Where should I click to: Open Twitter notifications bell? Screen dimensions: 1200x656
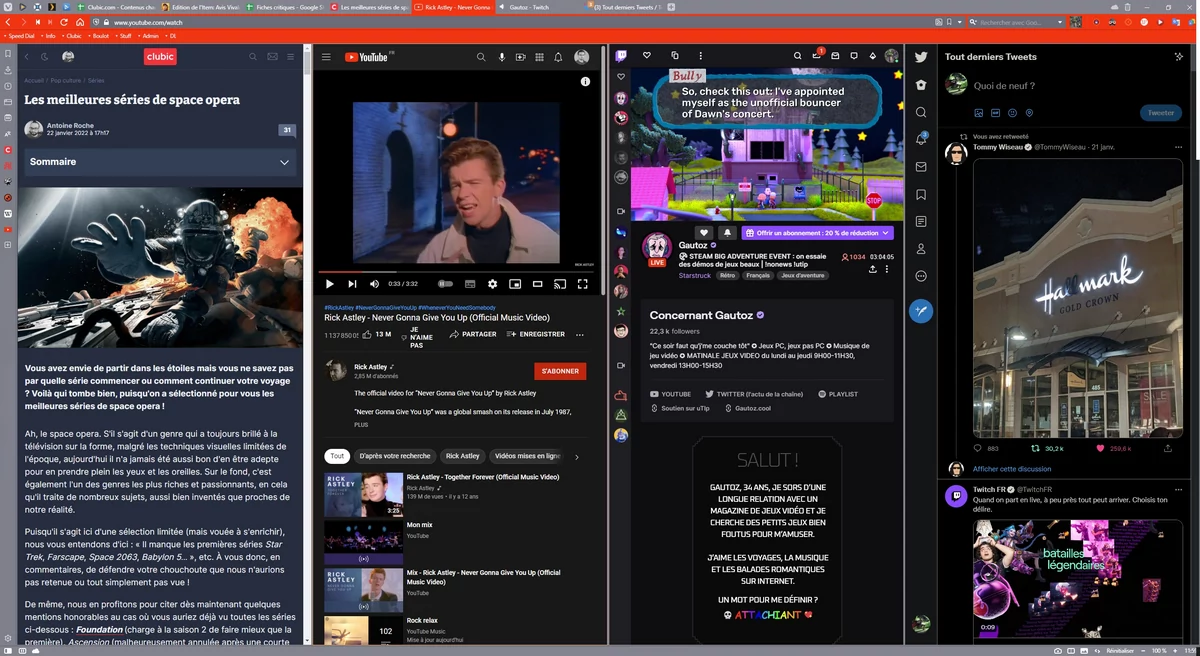point(921,140)
